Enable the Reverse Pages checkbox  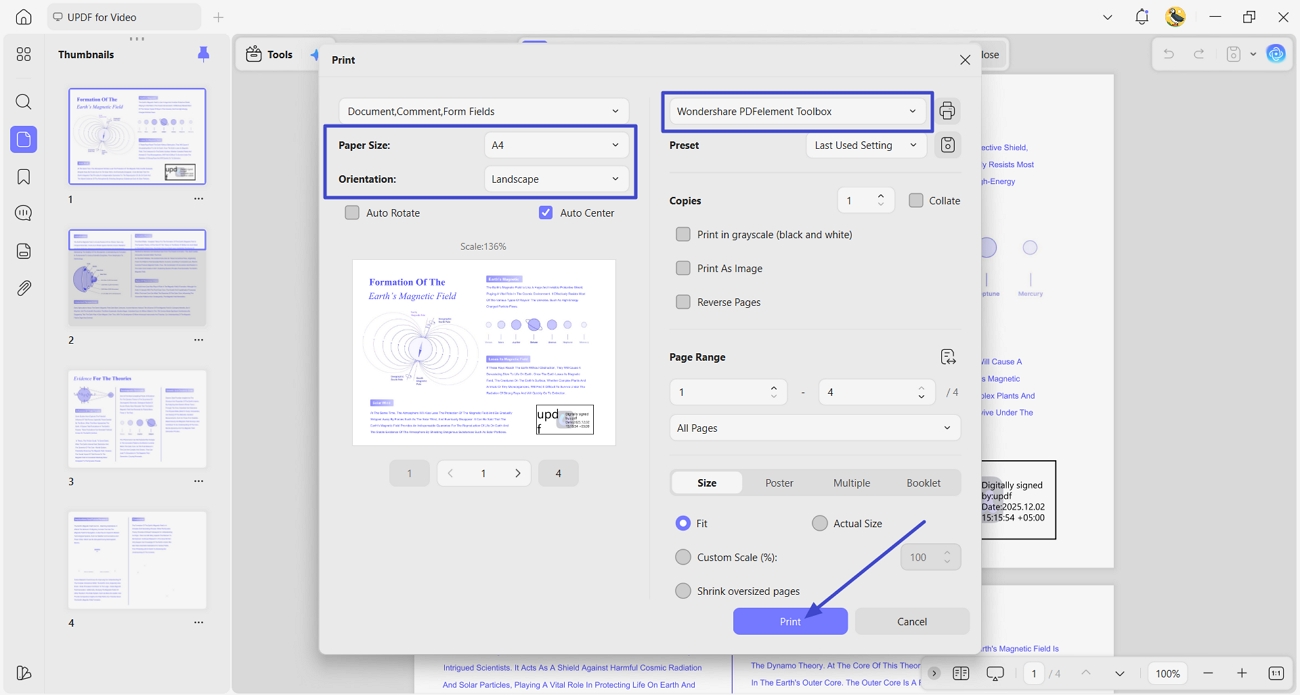(x=683, y=302)
